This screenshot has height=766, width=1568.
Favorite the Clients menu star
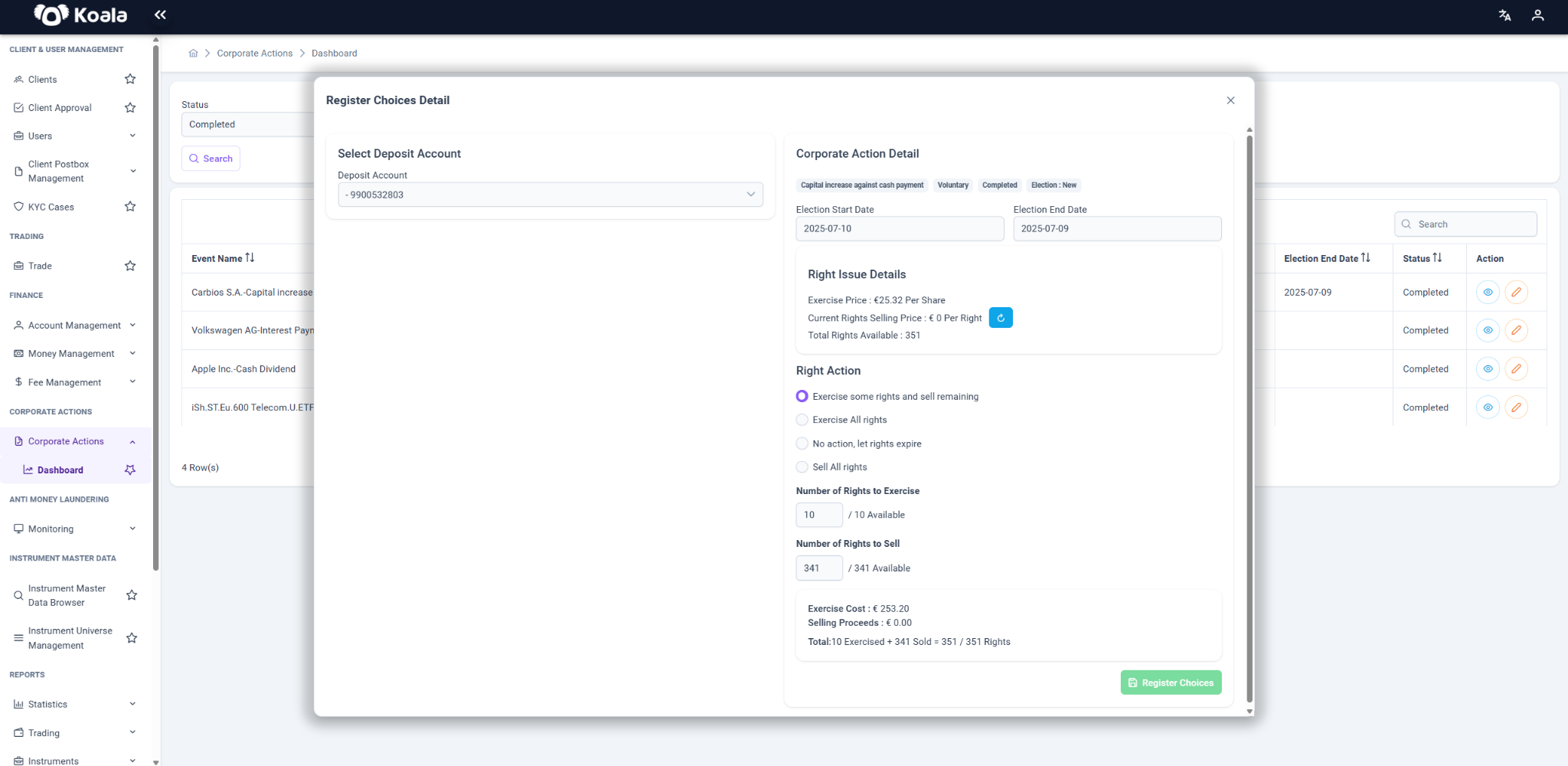(x=130, y=79)
